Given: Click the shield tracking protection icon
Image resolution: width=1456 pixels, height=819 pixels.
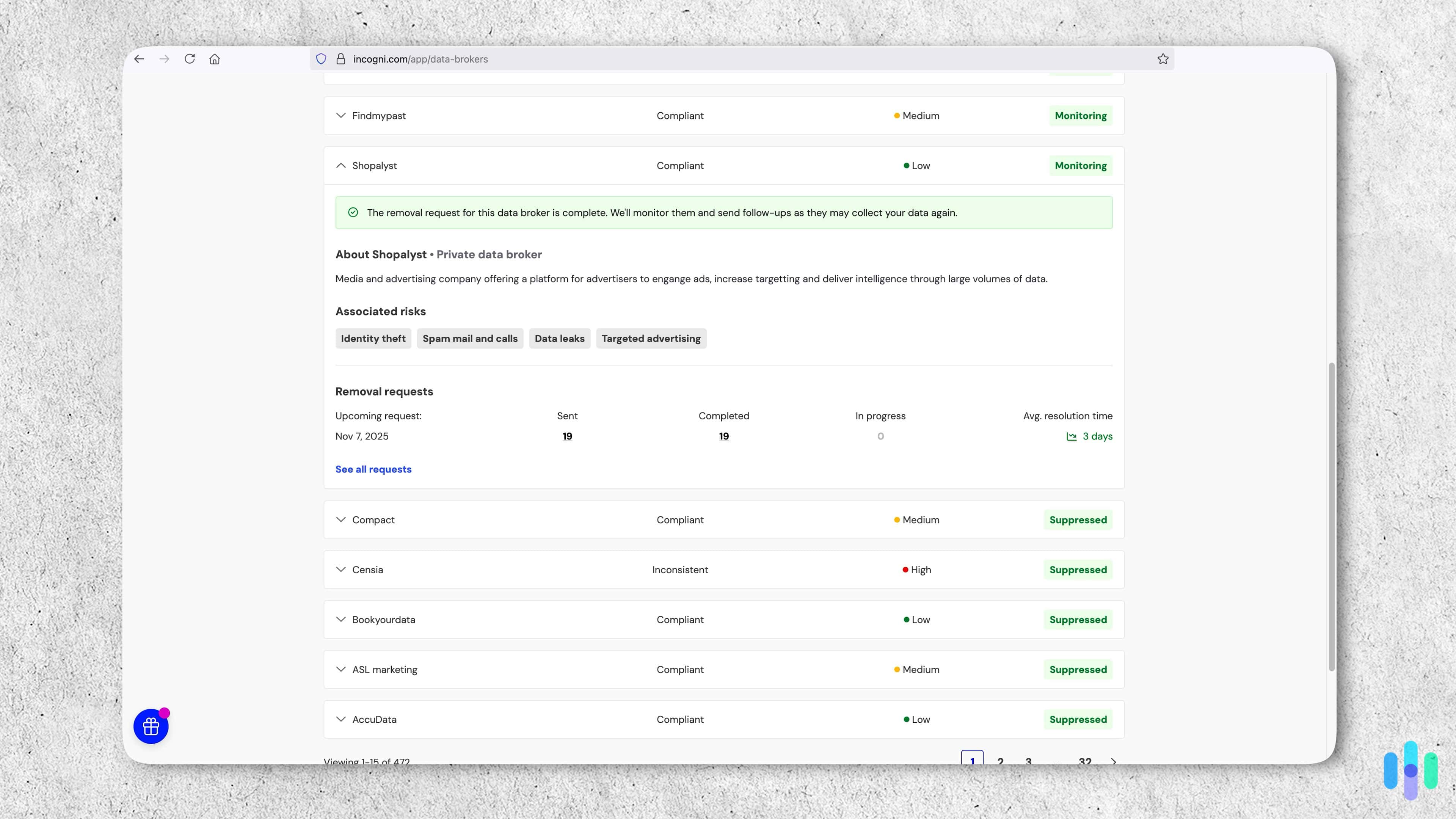Looking at the screenshot, I should point(321,59).
